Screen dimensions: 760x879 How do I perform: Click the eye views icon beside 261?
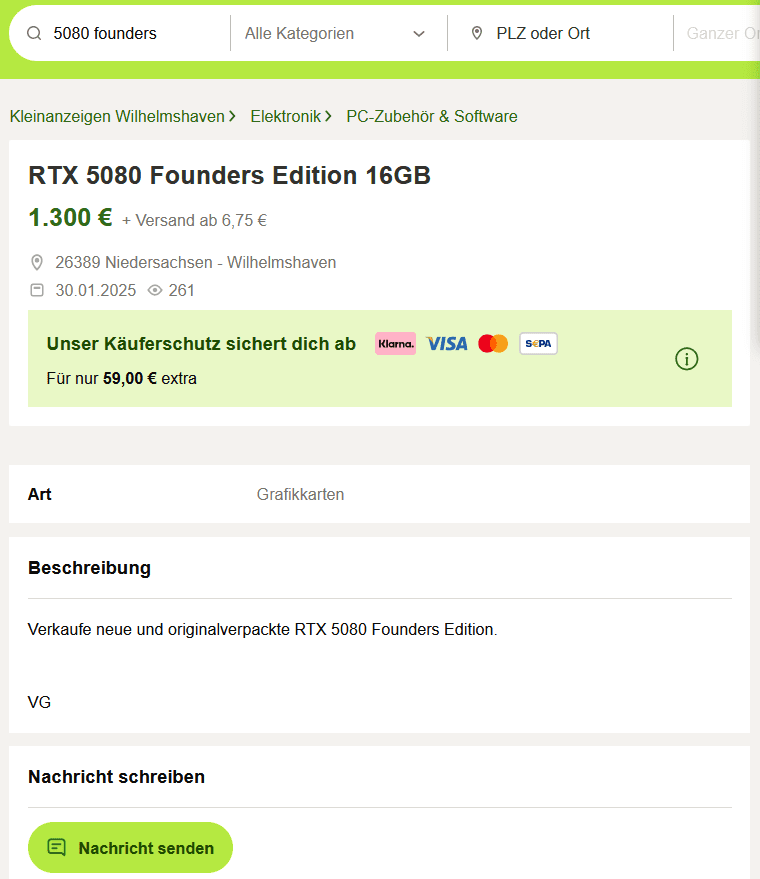[155, 291]
